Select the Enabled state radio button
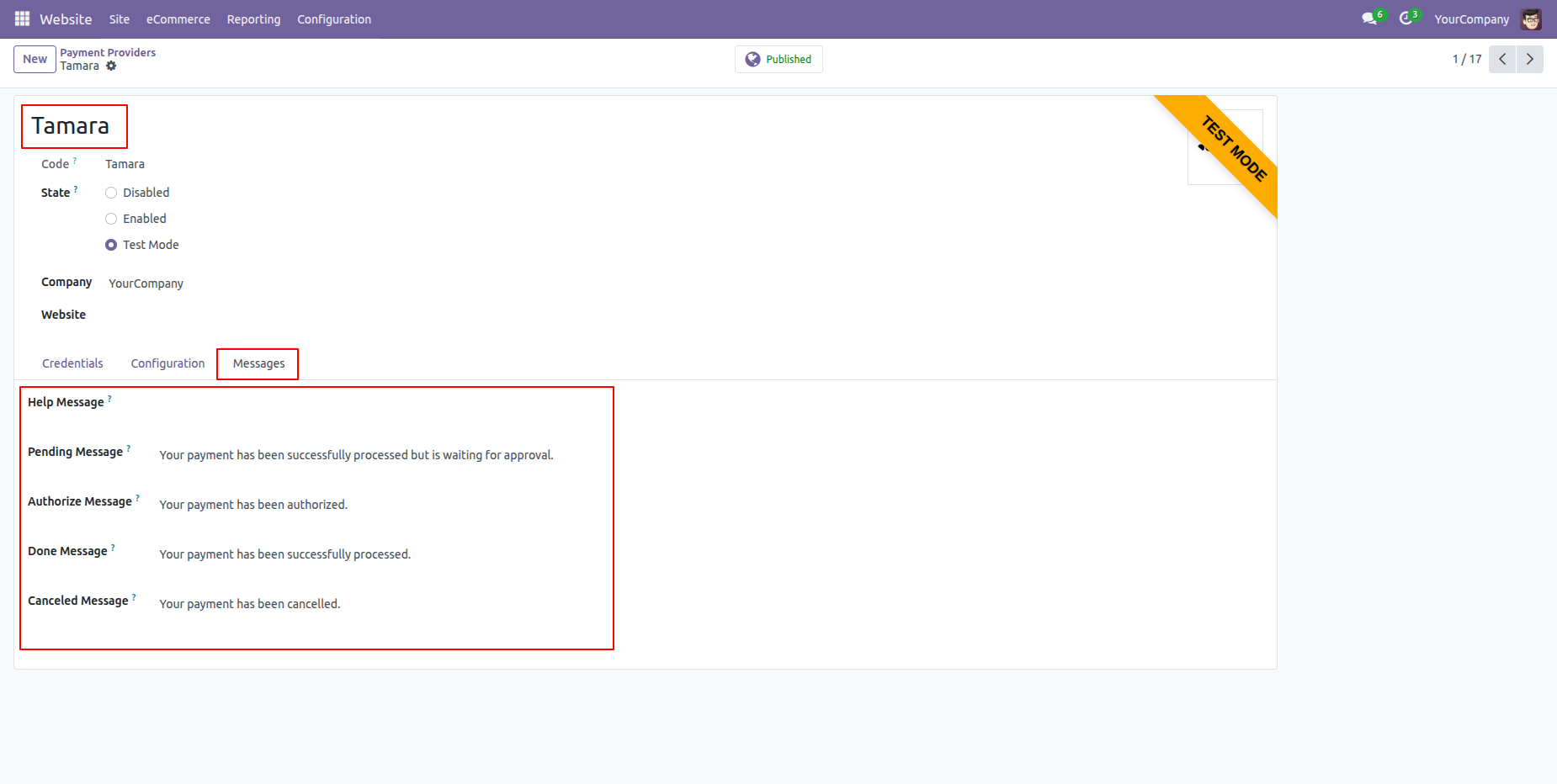This screenshot has height=784, width=1557. (111, 219)
